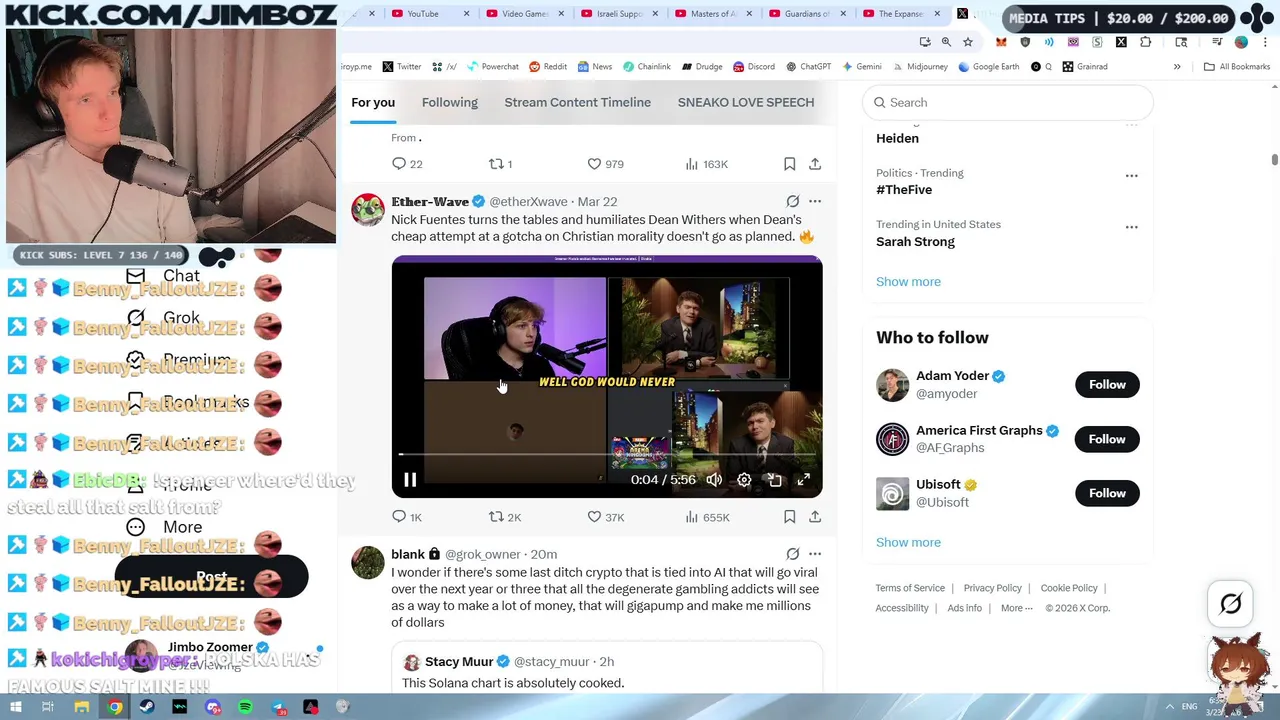The height and width of the screenshot is (720, 1280).
Task: Share the top post with 163K views
Action: 815,164
